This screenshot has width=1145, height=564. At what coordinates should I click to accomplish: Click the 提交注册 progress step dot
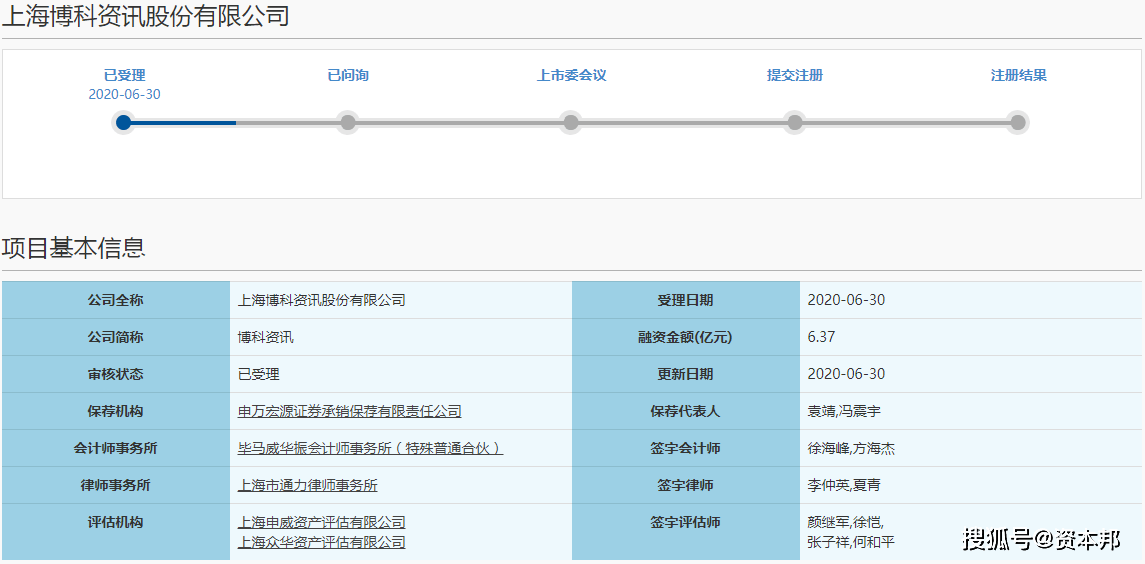coord(794,122)
